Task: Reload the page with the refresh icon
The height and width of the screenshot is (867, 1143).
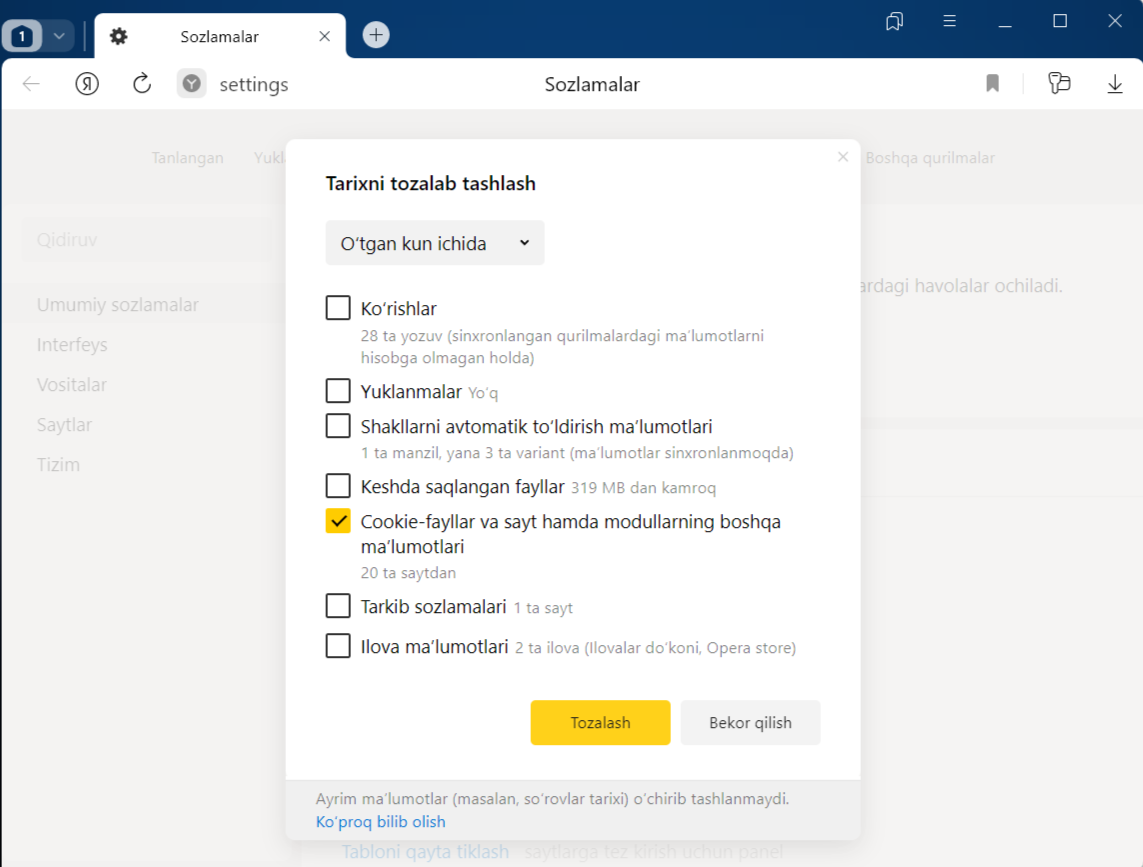Action: (142, 84)
